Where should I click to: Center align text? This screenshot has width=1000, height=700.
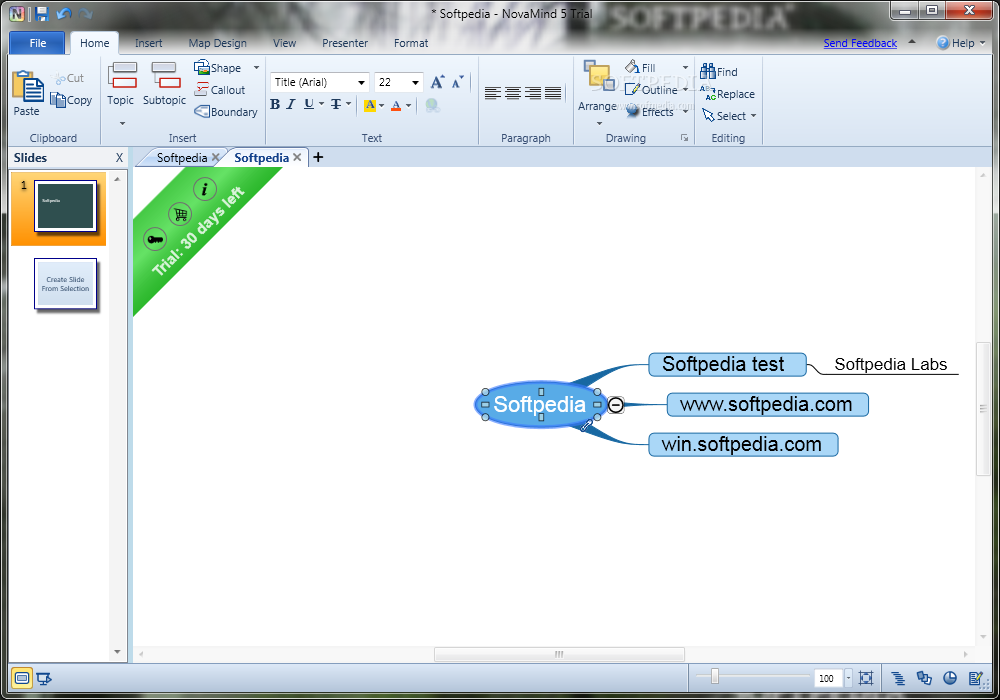[x=513, y=93]
